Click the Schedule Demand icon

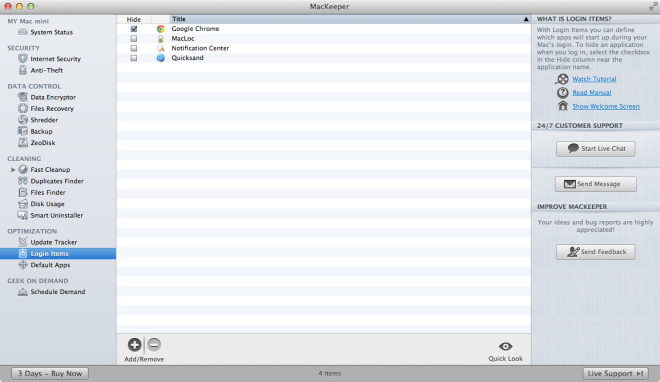[23, 292]
